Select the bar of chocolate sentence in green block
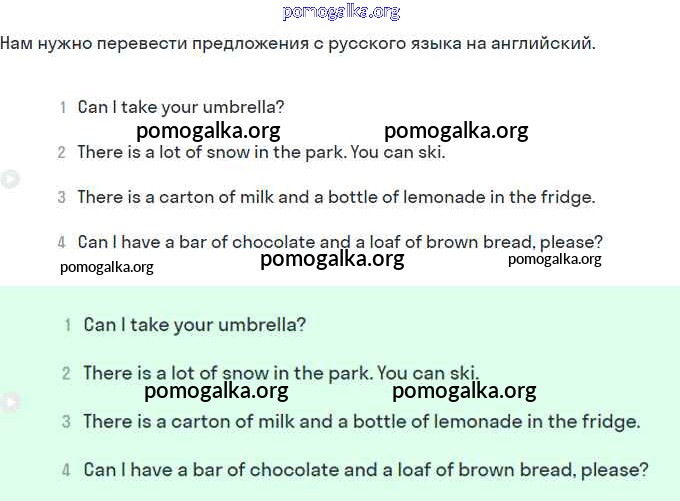 [366, 469]
